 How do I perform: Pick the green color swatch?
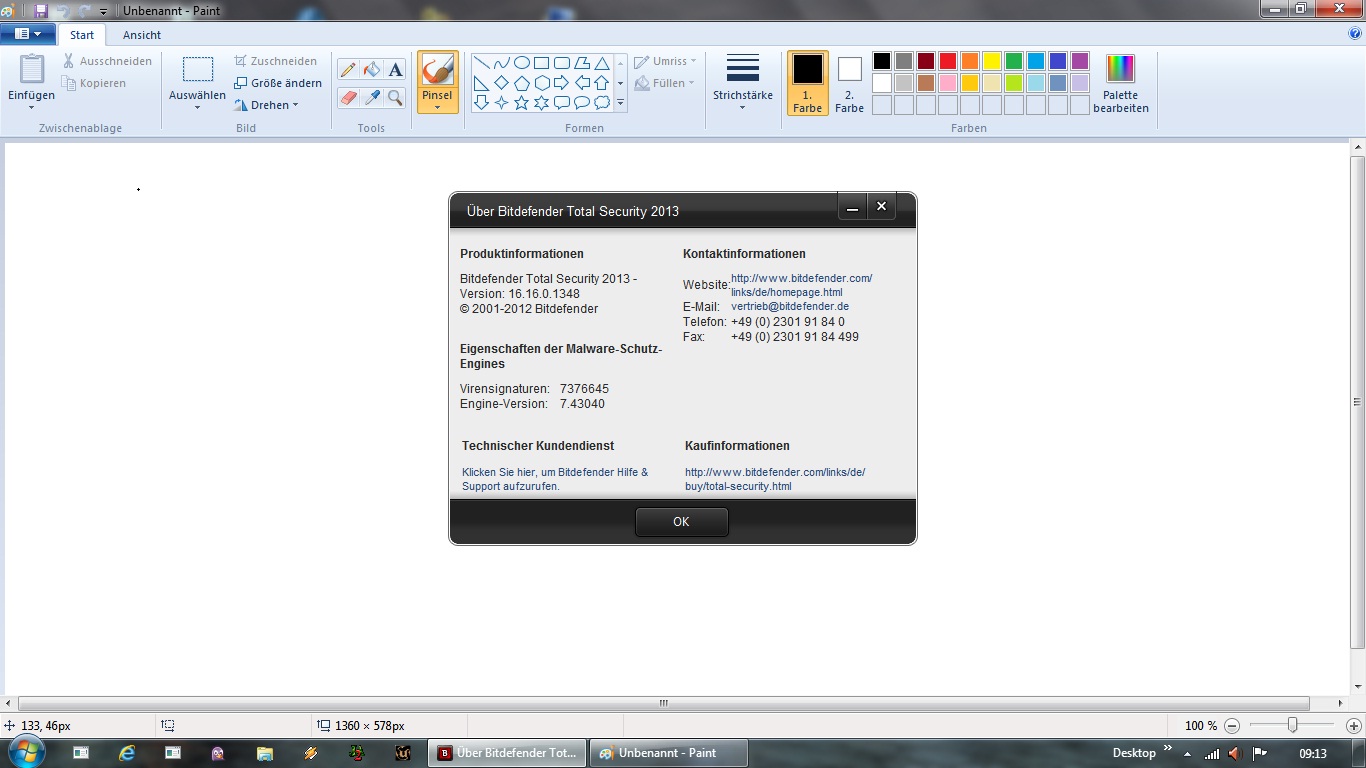(x=1014, y=61)
